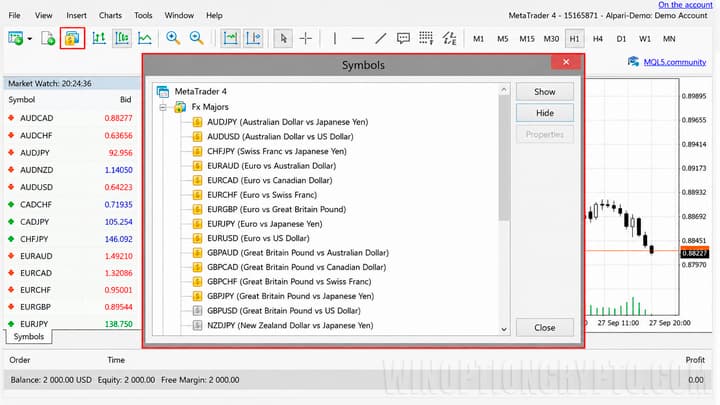Viewport: 720px width, 405px height.
Task: Click the GBPCAD symbol icon in tree
Action: pos(197,267)
